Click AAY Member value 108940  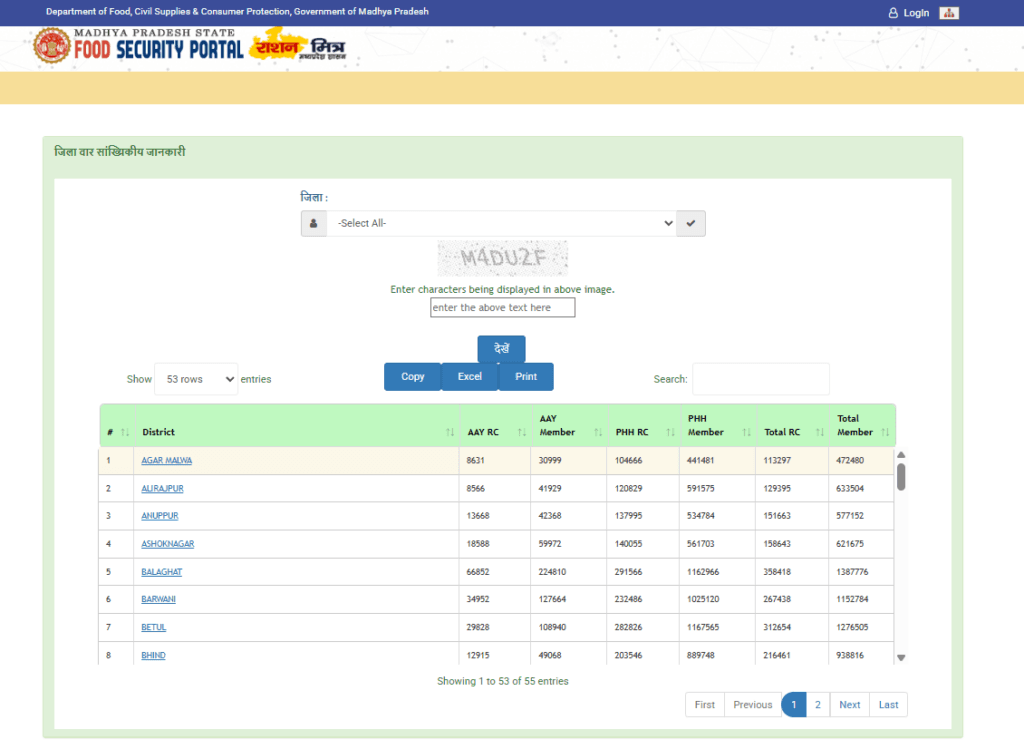(552, 628)
